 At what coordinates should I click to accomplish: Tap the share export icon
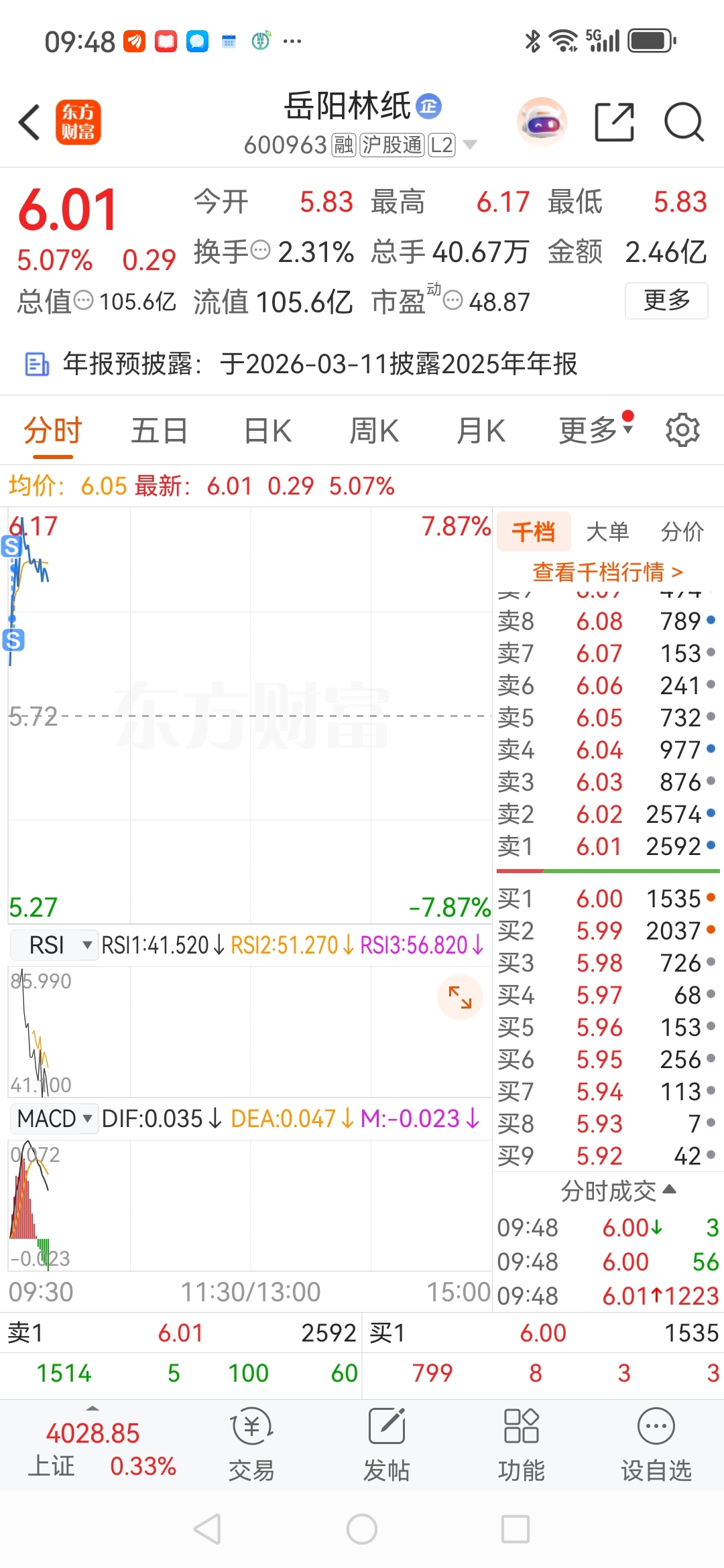(615, 123)
